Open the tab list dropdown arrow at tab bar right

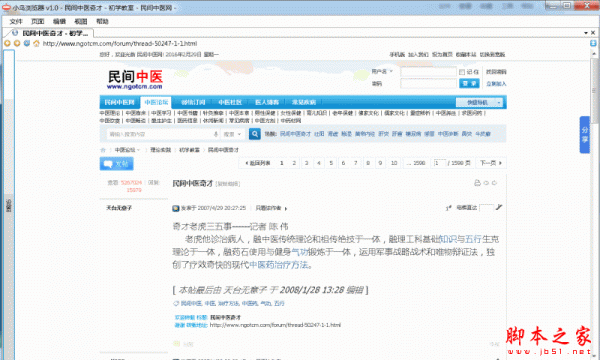(586, 33)
